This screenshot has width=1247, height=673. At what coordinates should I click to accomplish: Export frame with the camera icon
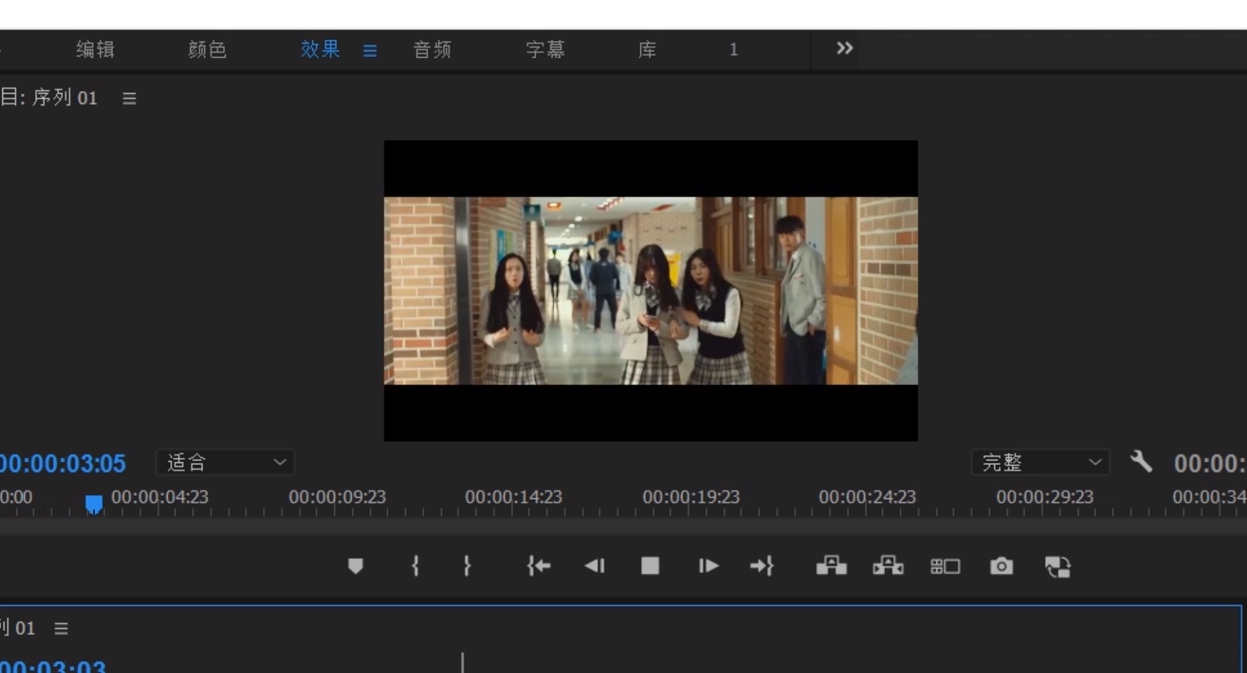[x=1001, y=567]
